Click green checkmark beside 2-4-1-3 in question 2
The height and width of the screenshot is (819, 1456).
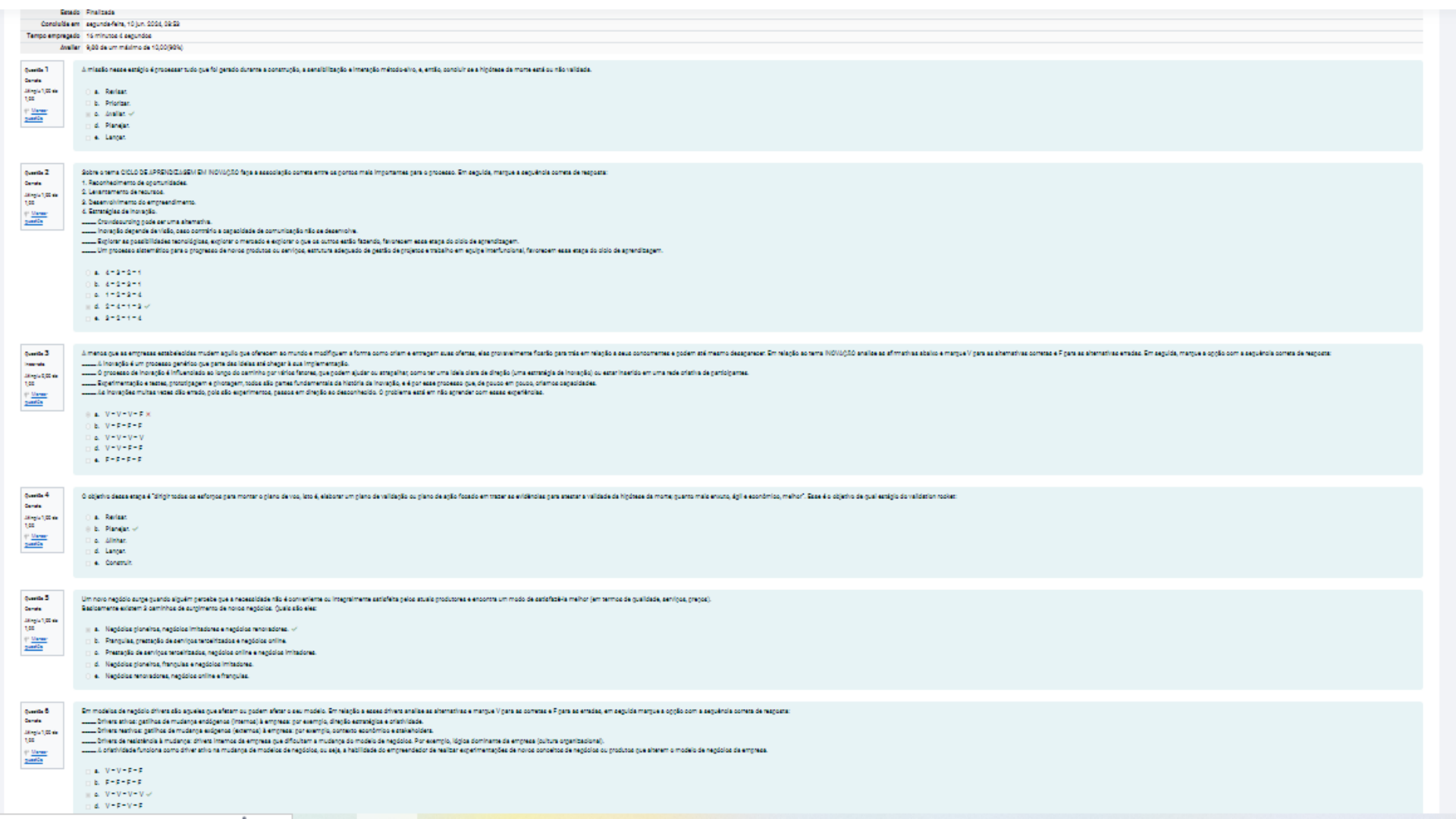point(148,306)
